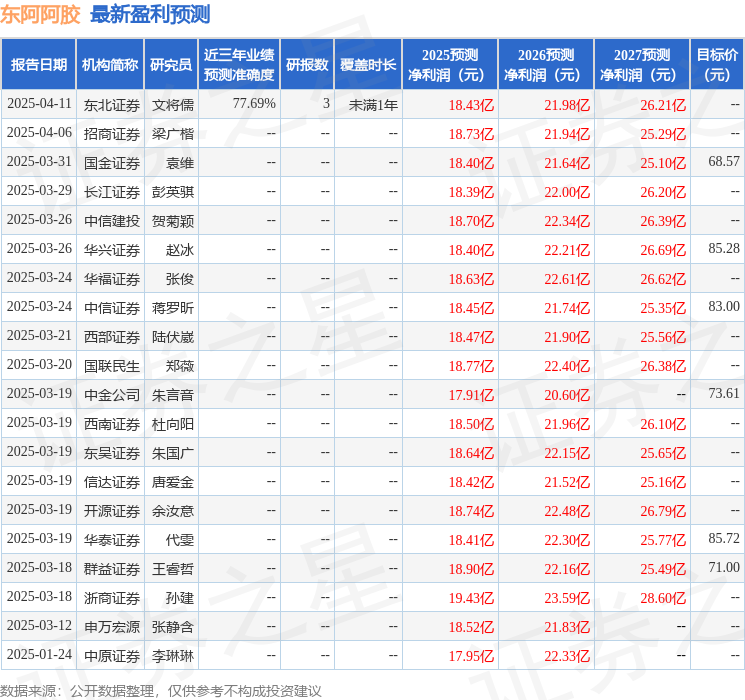Image resolution: width=745 pixels, height=700 pixels.
Task: Click the 报告日期 column header
Action: (x=38, y=65)
